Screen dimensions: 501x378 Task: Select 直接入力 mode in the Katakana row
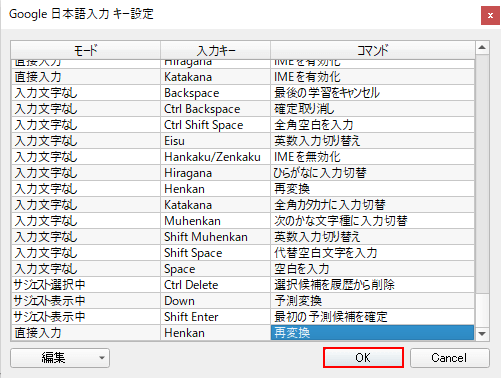pyautogui.click(x=86, y=77)
